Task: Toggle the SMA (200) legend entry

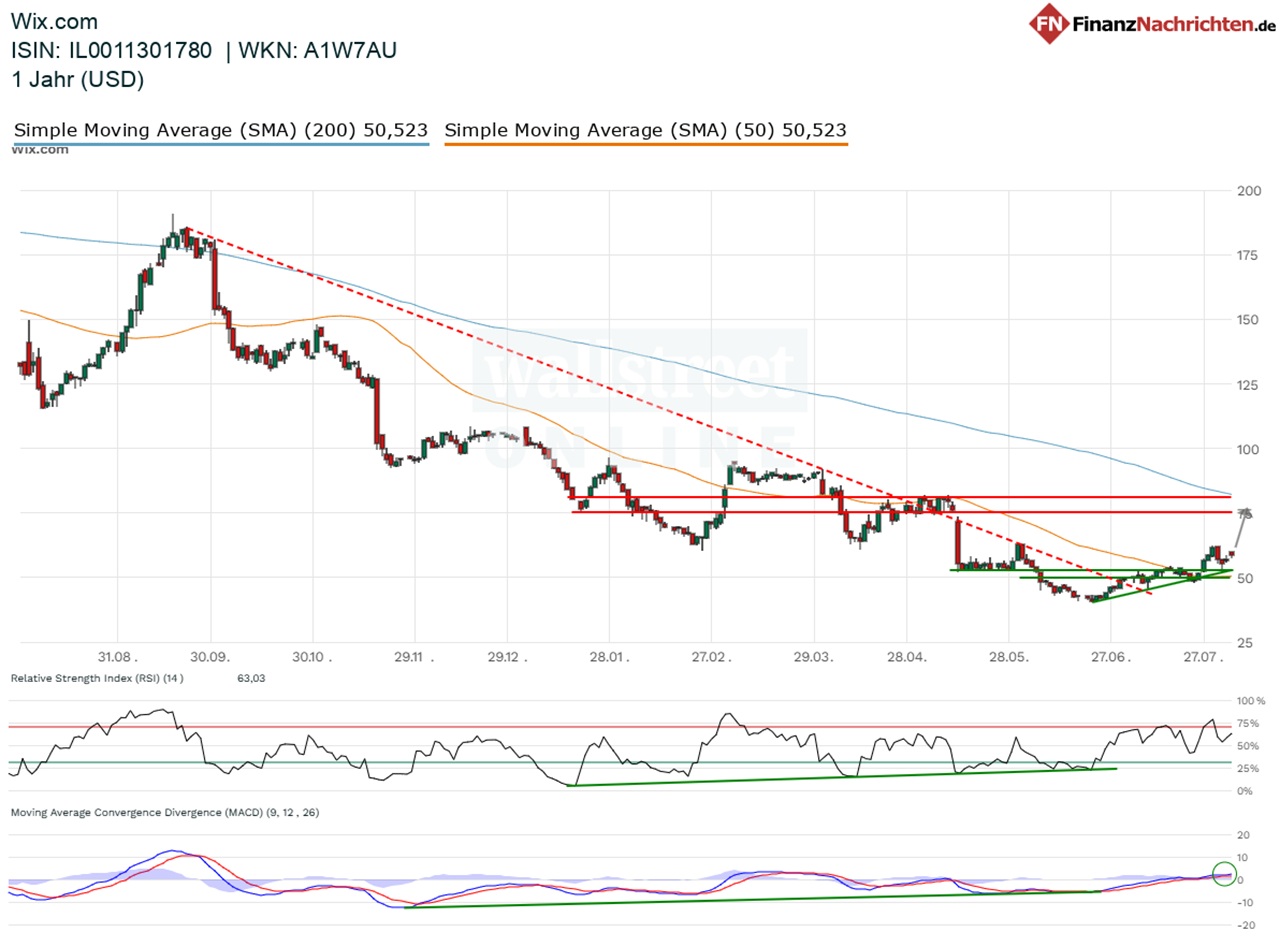Action: coord(221,130)
